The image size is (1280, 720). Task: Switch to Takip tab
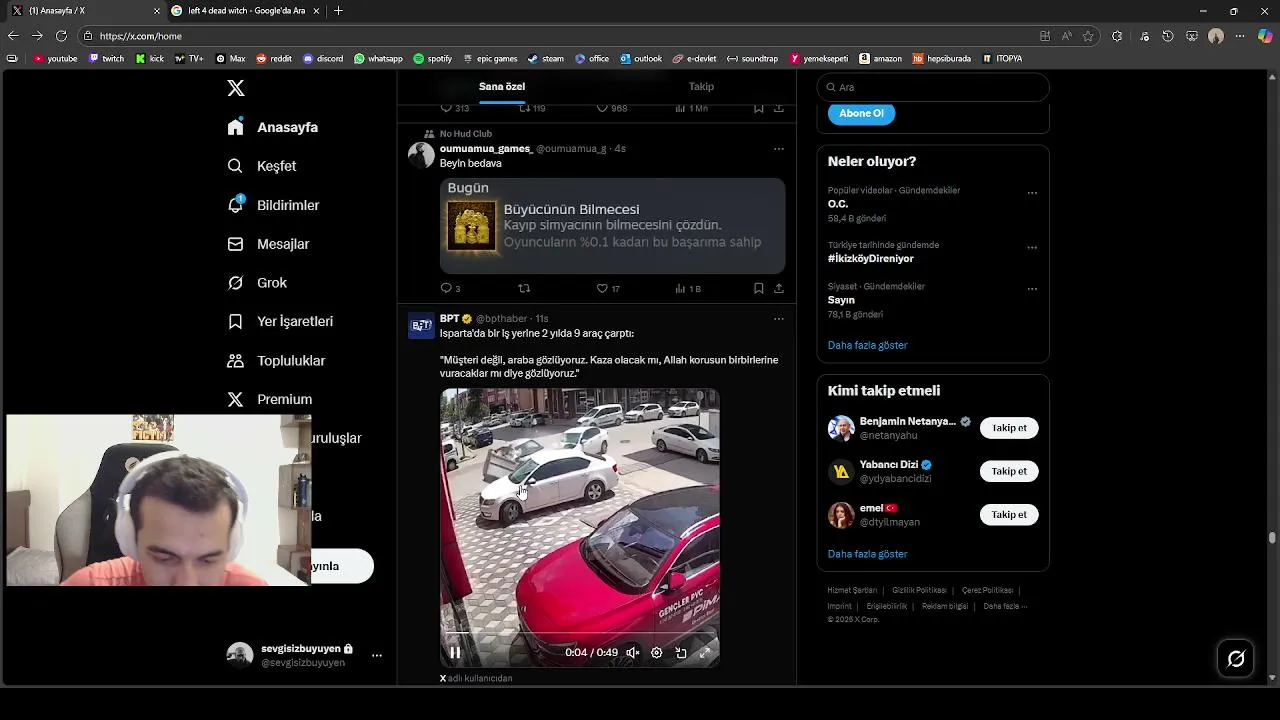[x=701, y=87]
